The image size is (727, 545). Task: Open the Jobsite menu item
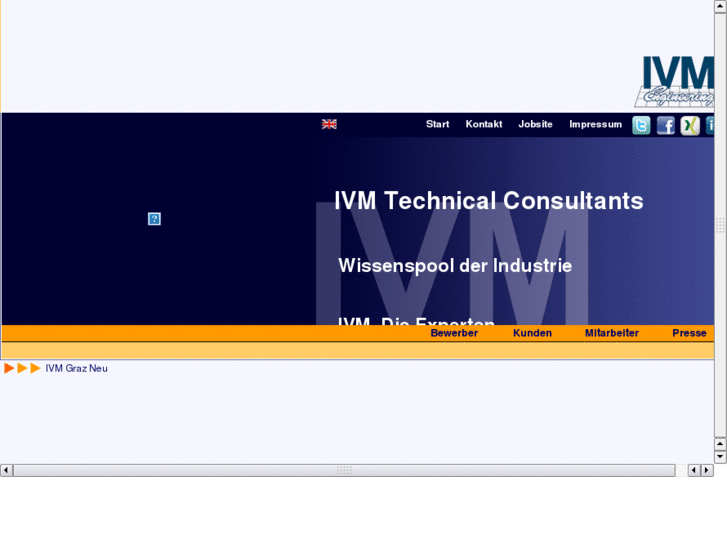(x=536, y=124)
